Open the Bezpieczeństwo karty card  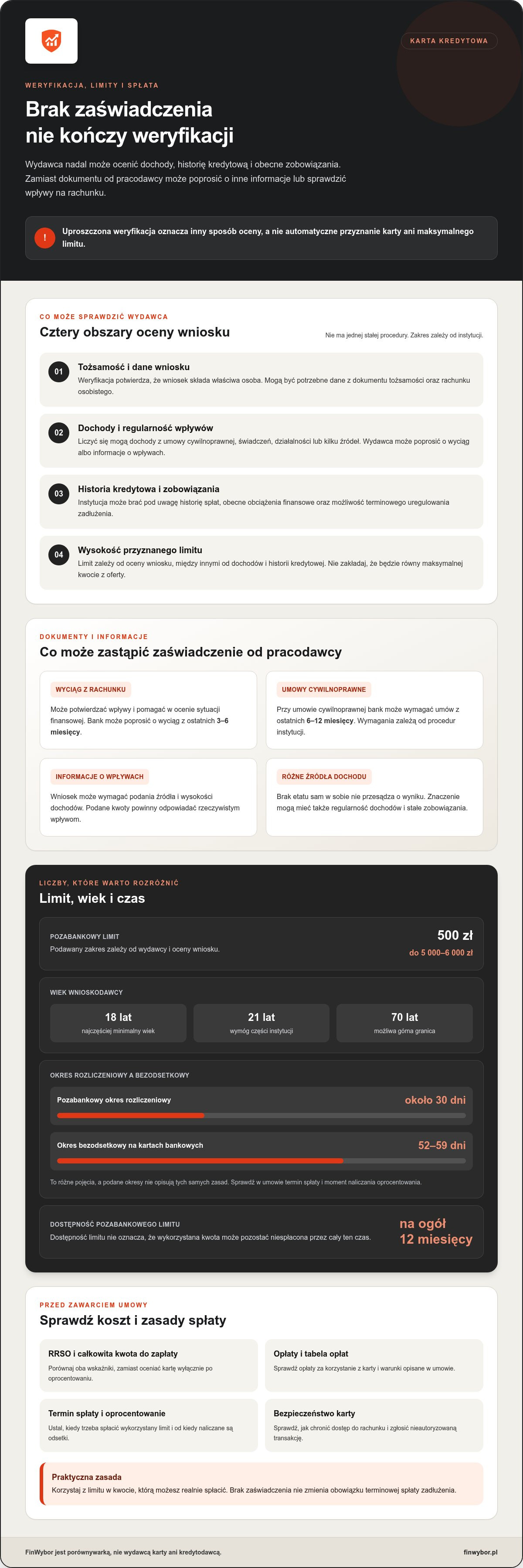click(374, 1425)
